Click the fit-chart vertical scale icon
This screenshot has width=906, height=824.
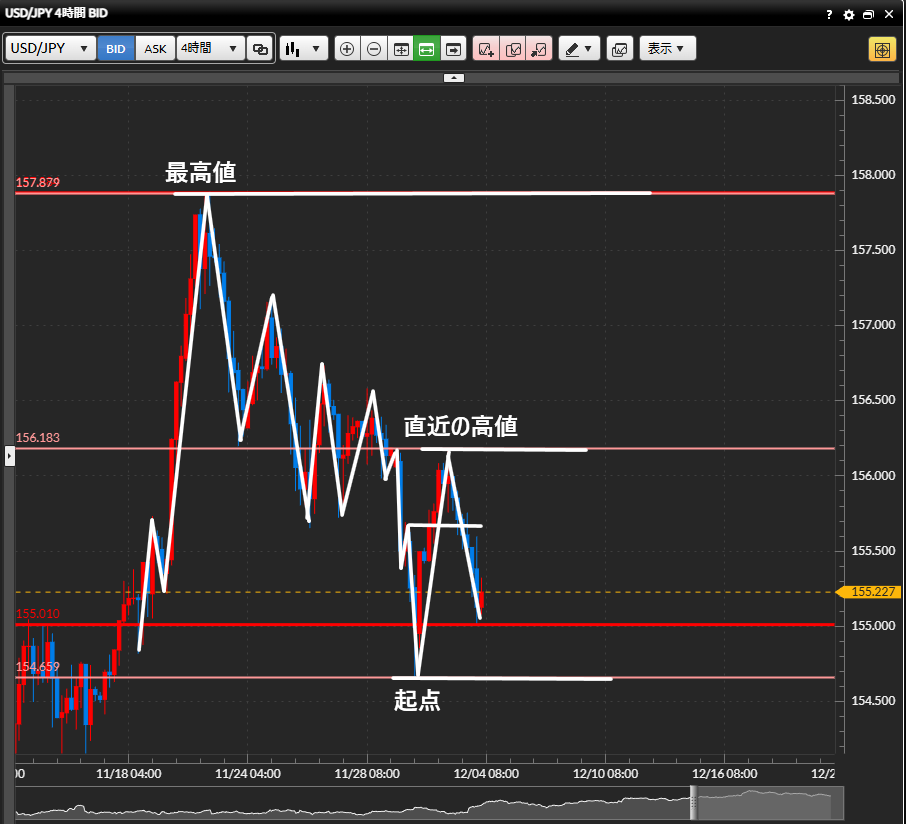[401, 48]
